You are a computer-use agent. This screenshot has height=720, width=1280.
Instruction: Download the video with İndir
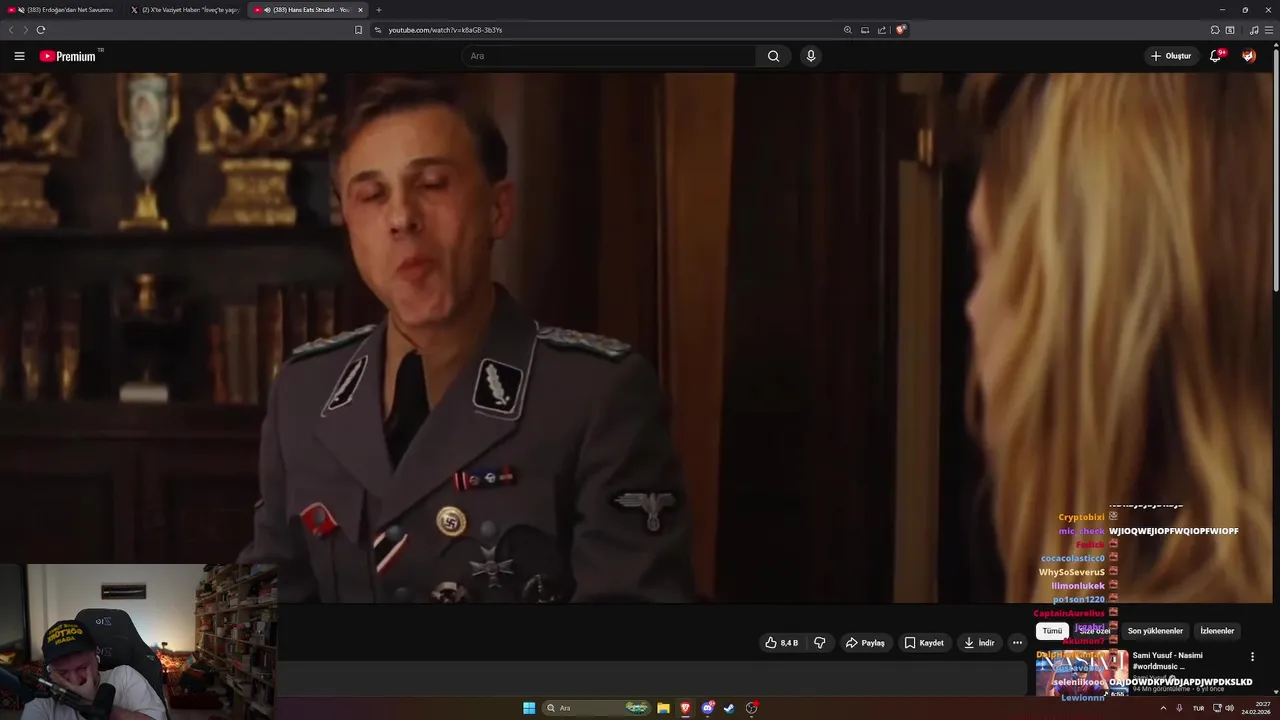(x=979, y=643)
